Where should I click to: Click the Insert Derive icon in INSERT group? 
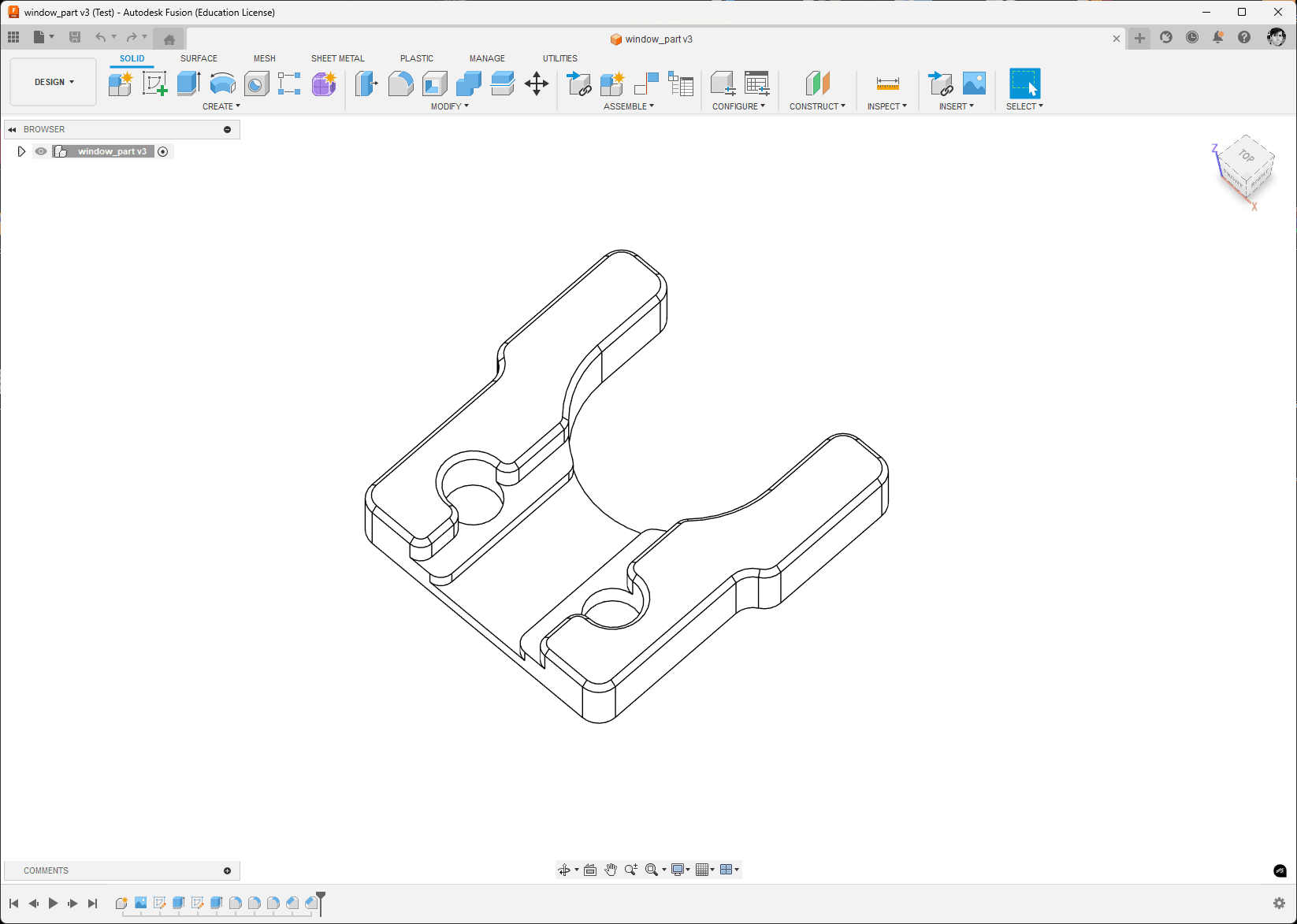point(940,83)
